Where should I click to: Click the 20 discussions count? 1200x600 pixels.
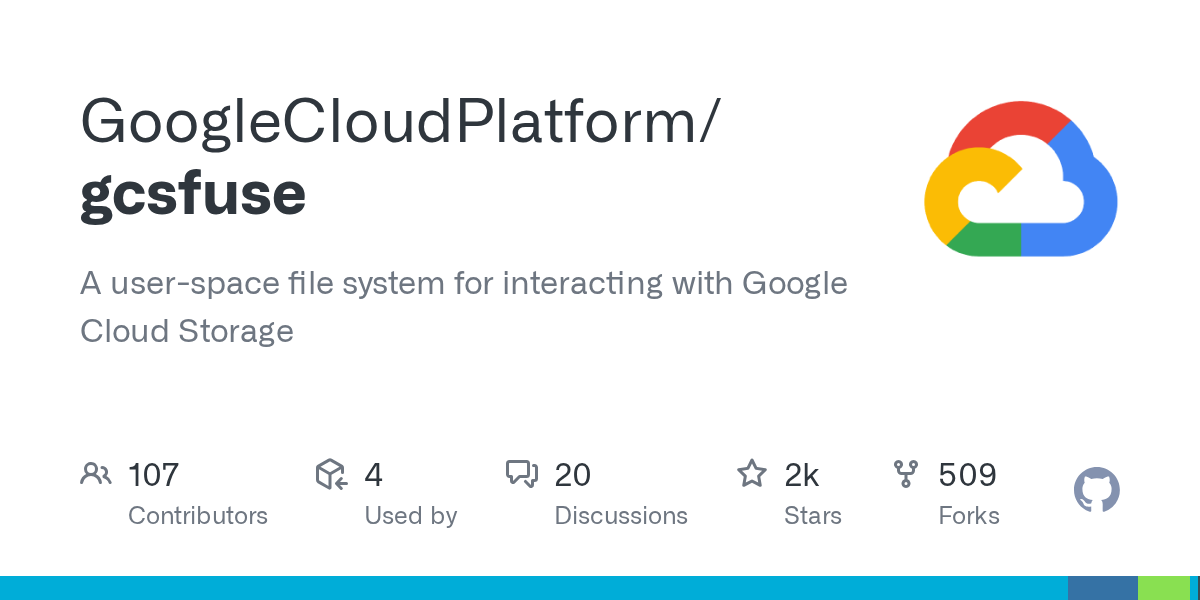click(x=573, y=474)
